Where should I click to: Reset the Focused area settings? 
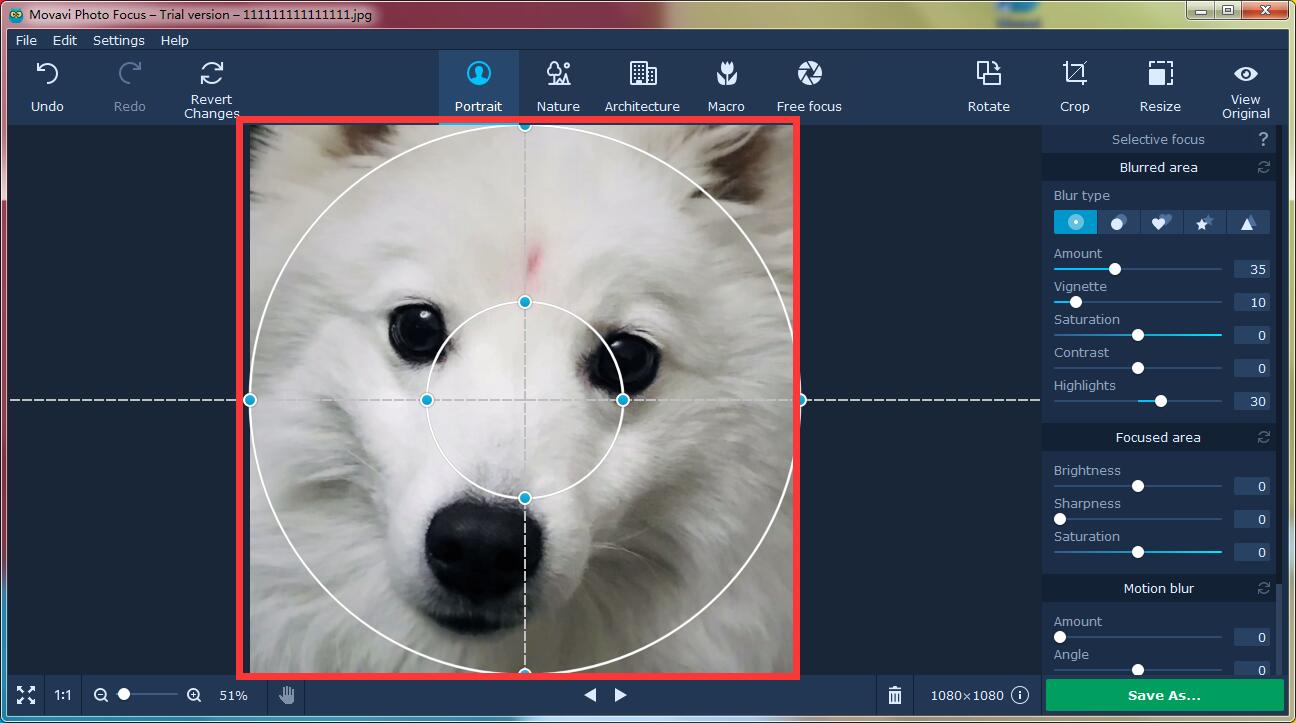(x=1264, y=437)
